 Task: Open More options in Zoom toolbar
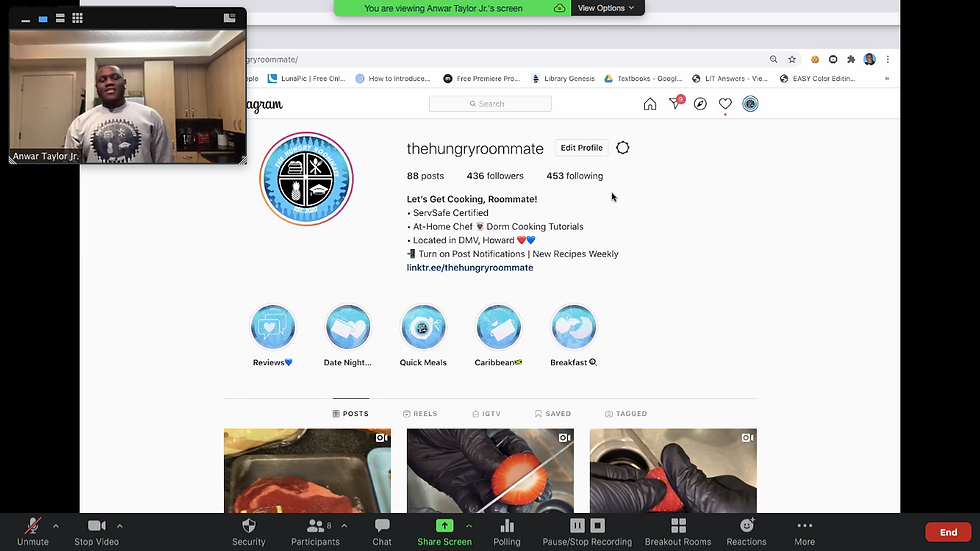[x=804, y=532]
